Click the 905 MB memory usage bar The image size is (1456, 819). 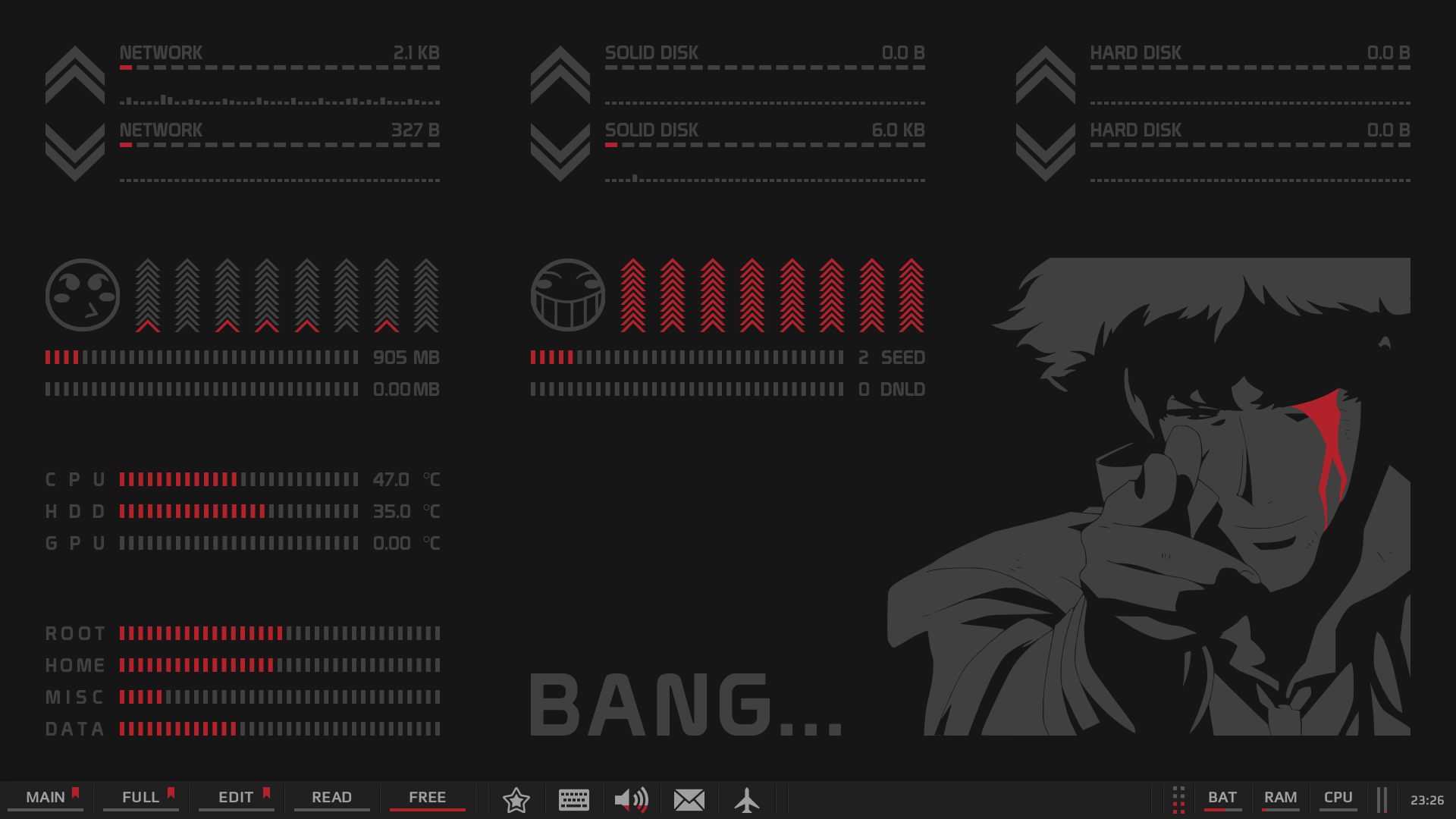click(x=202, y=357)
